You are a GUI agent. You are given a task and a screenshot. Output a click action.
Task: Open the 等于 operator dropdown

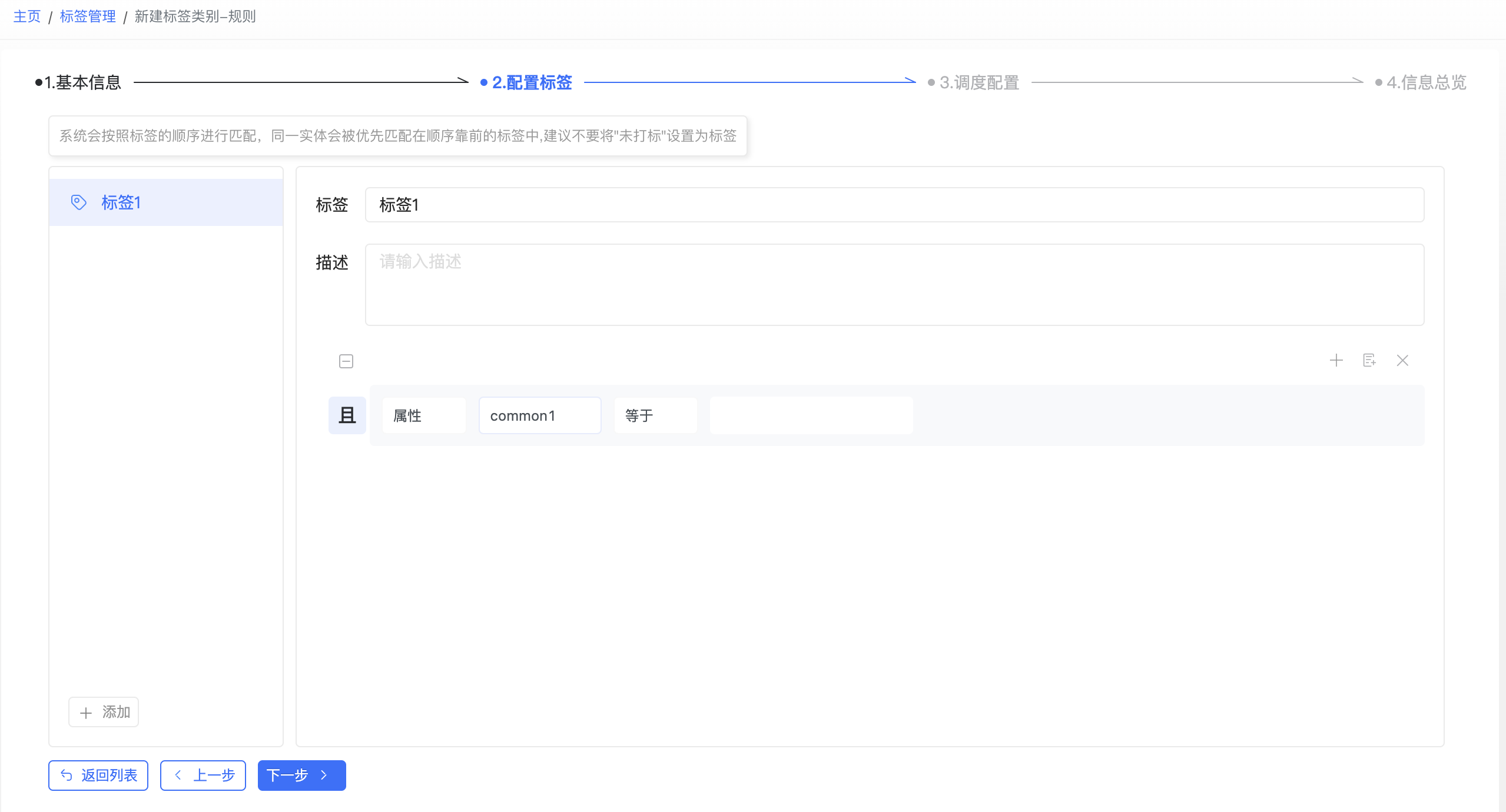point(656,415)
